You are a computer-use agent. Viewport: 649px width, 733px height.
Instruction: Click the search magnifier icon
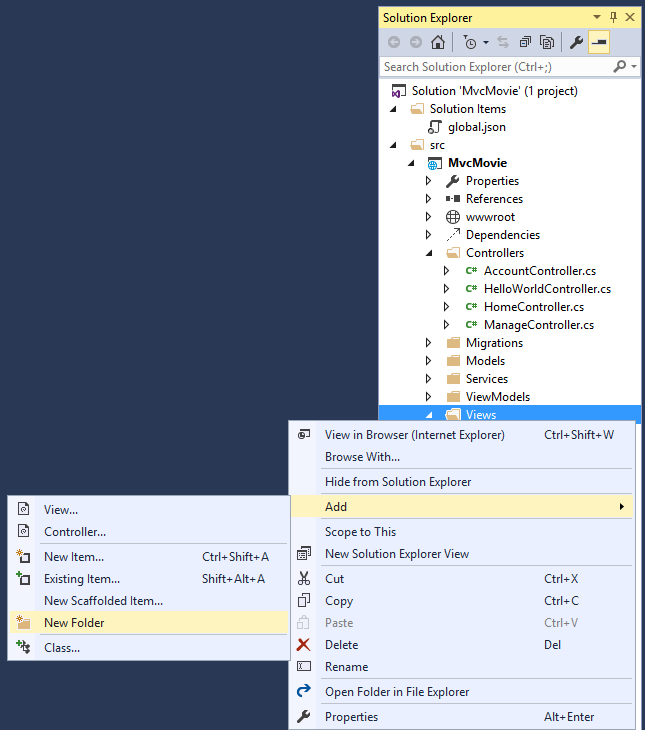pos(622,67)
